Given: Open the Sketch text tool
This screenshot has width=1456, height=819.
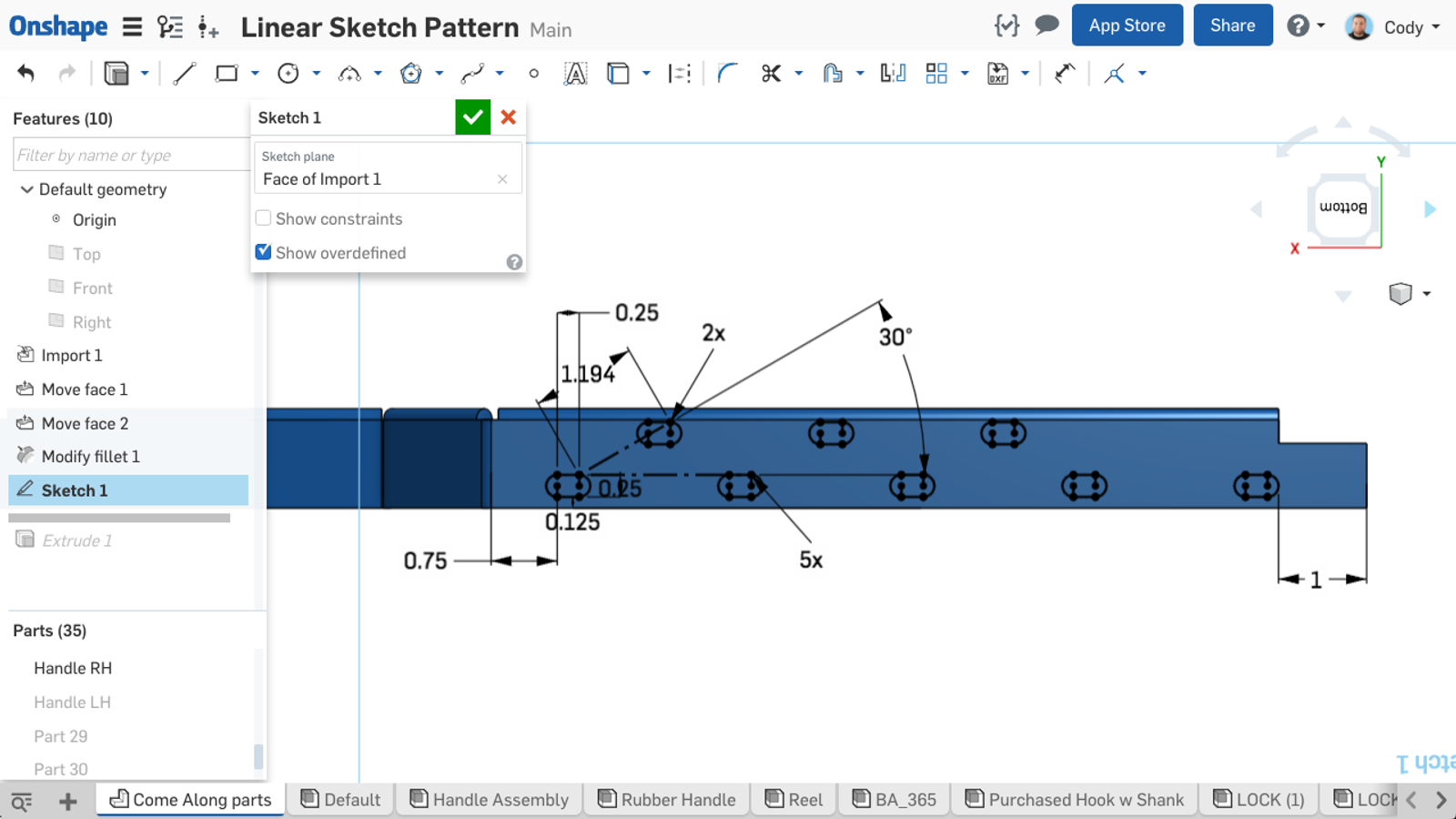Looking at the screenshot, I should coord(577,73).
